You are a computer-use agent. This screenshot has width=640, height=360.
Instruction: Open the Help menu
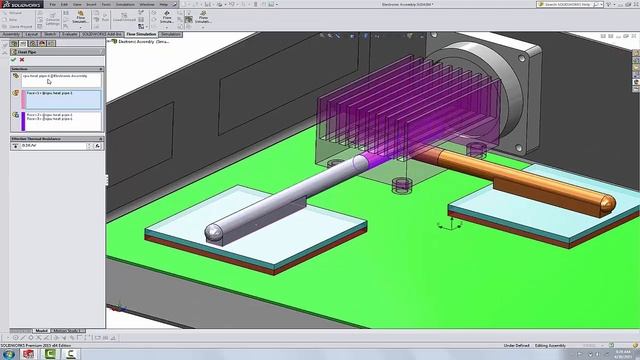click(164, 4)
